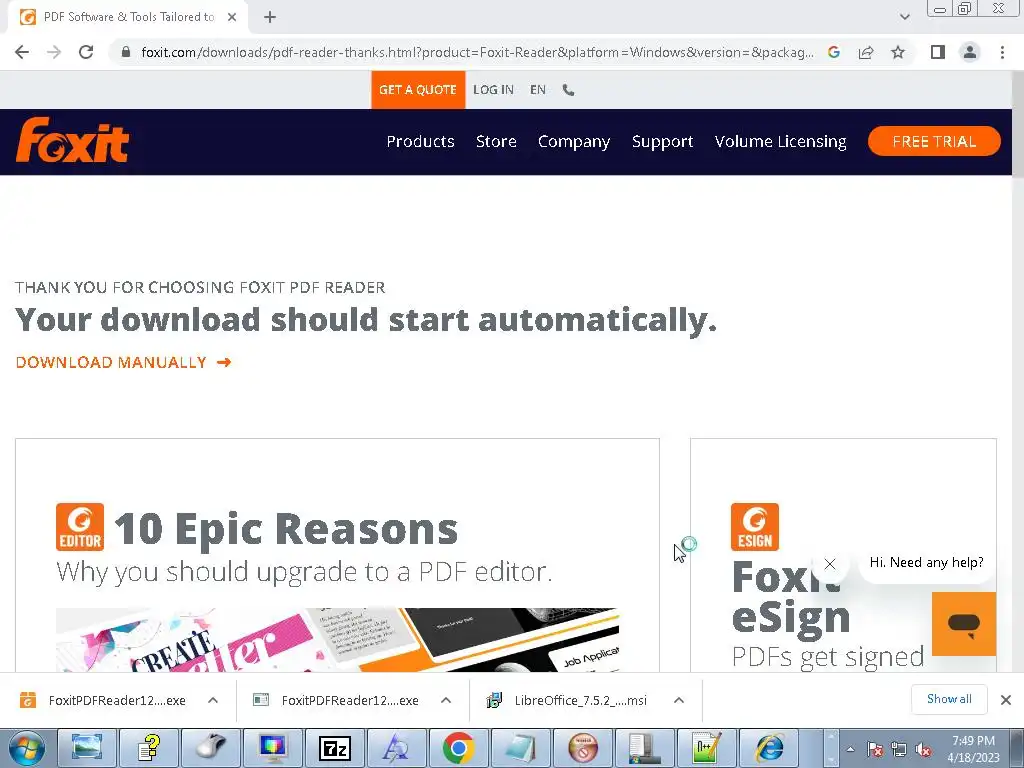
Task: Click the Get a Quote button
Action: [418, 90]
